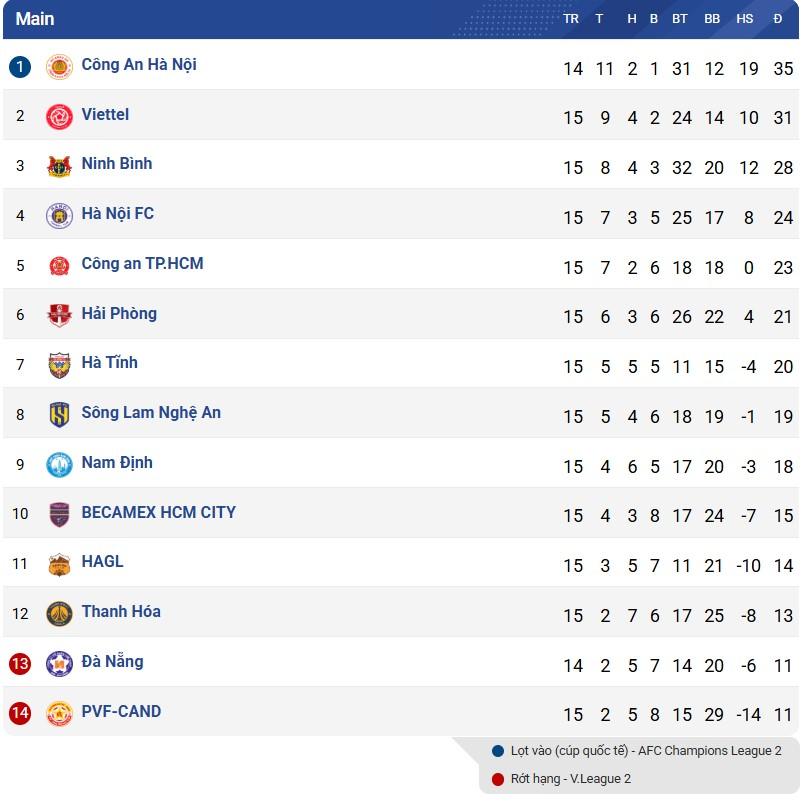Open the HAGL team name link
Screen dimensions: 807x809
102,562
